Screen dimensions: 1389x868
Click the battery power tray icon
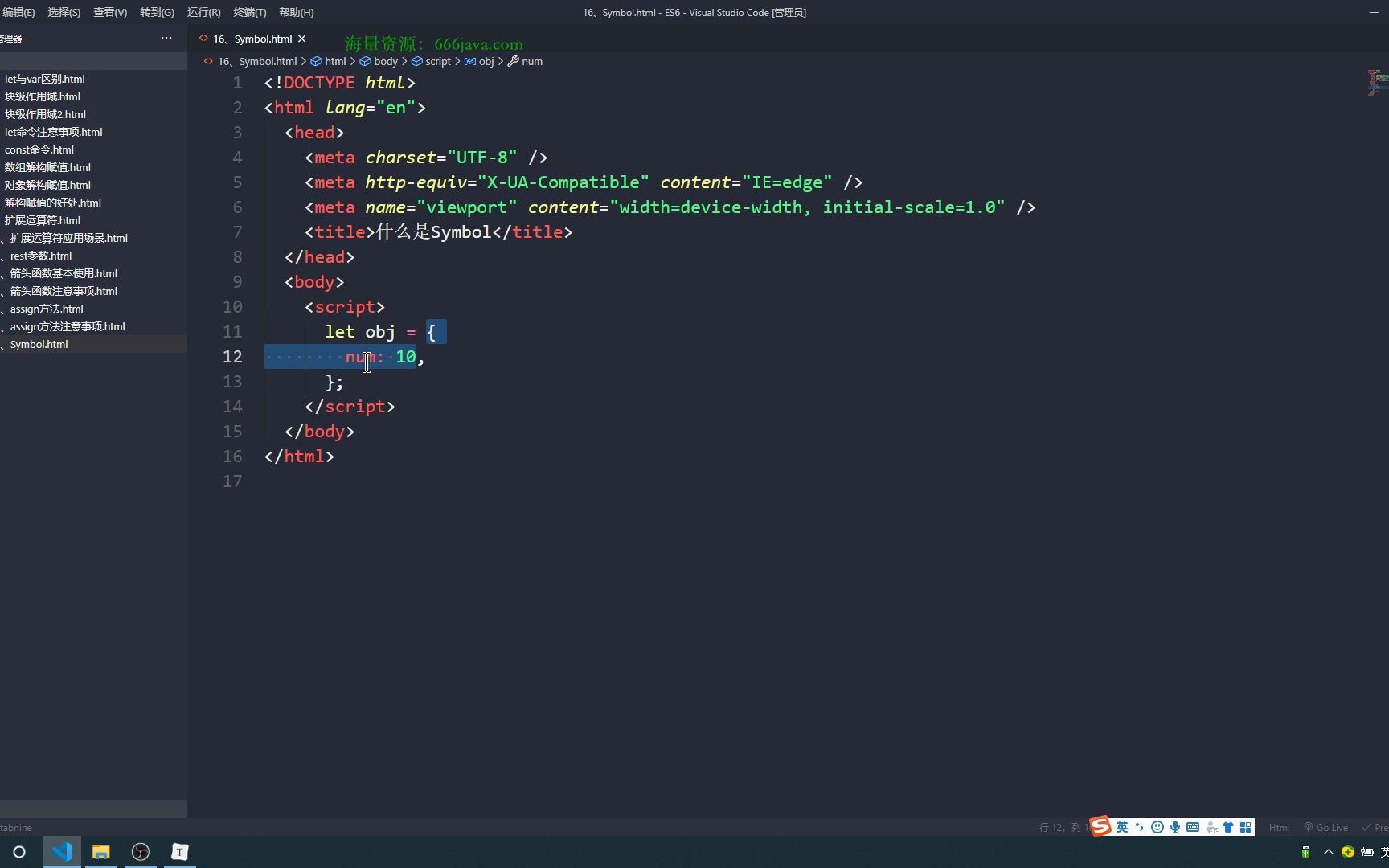point(1367,852)
